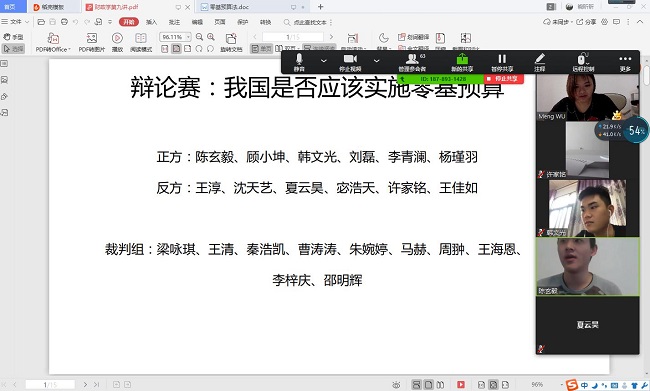Click the PDF to Image icon
650x391 pixels.
click(x=92, y=42)
